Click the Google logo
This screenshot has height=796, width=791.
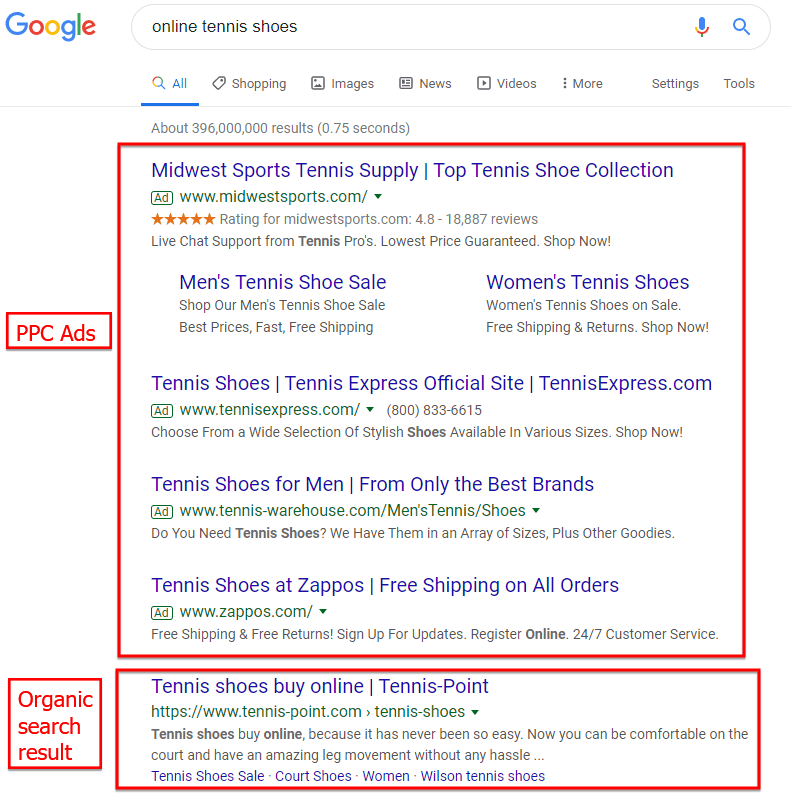50,26
